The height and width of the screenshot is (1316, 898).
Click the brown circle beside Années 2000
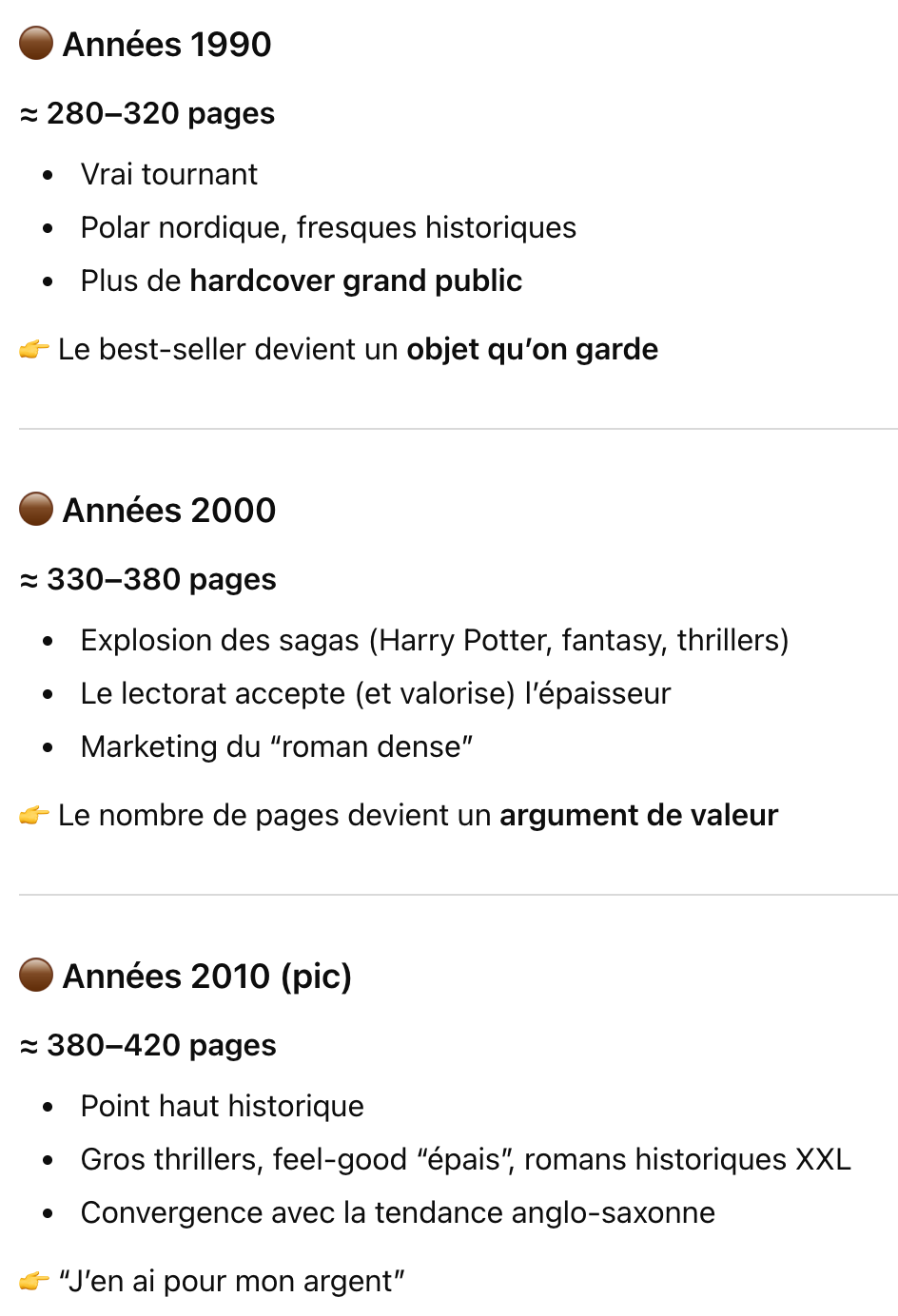point(36,510)
